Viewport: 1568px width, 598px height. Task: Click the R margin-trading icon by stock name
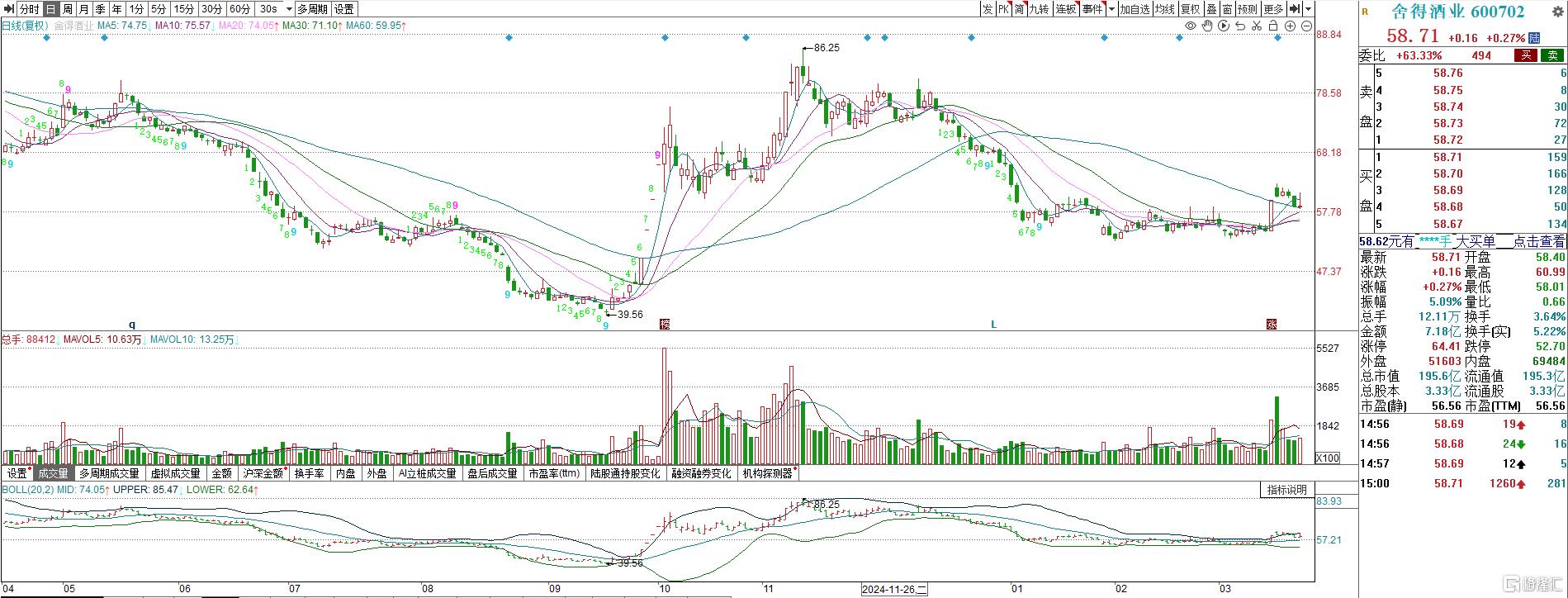click(x=1365, y=12)
